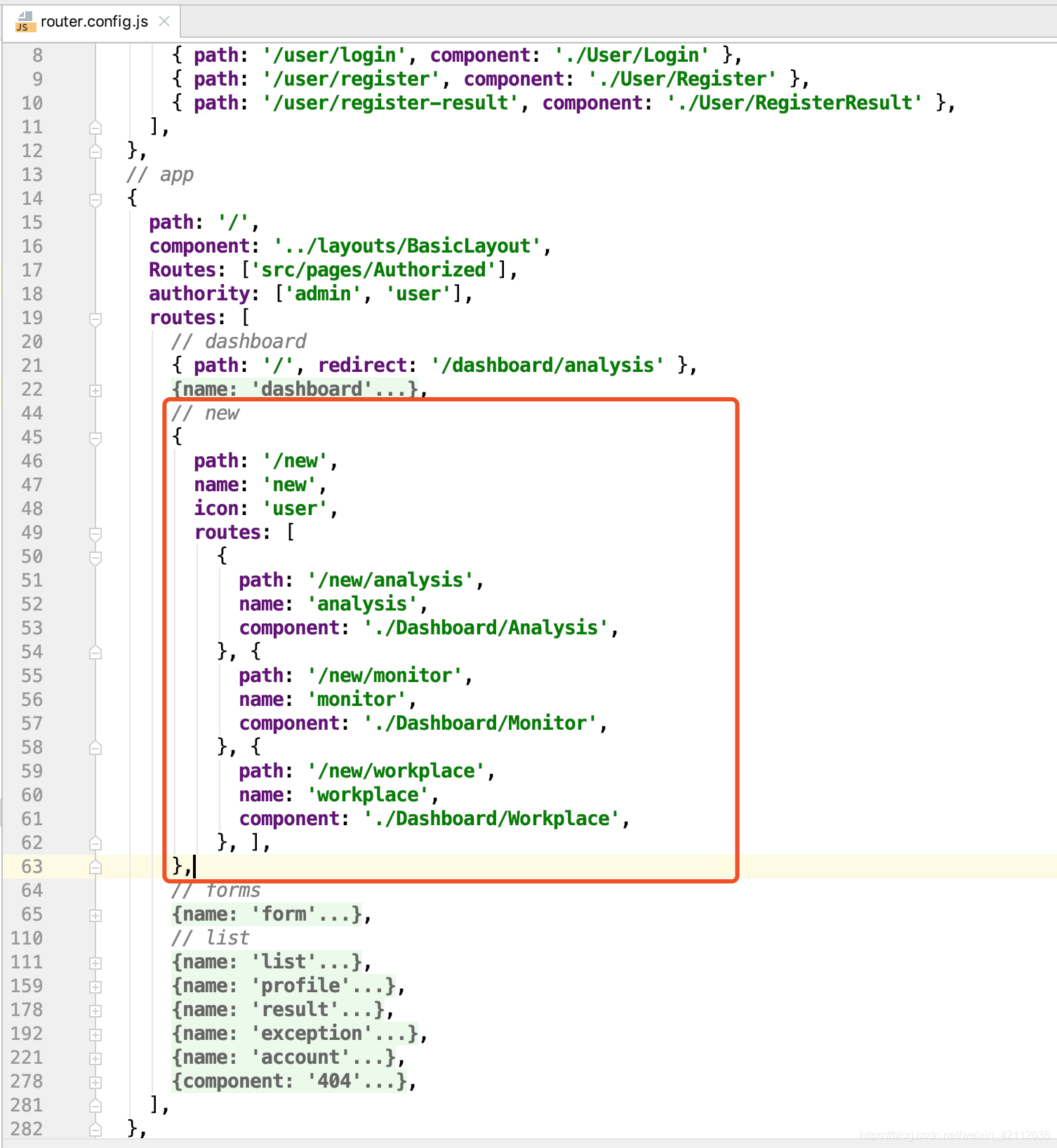Click the folded {name: 'profile'...} placeholder text

pyautogui.click(x=284, y=986)
